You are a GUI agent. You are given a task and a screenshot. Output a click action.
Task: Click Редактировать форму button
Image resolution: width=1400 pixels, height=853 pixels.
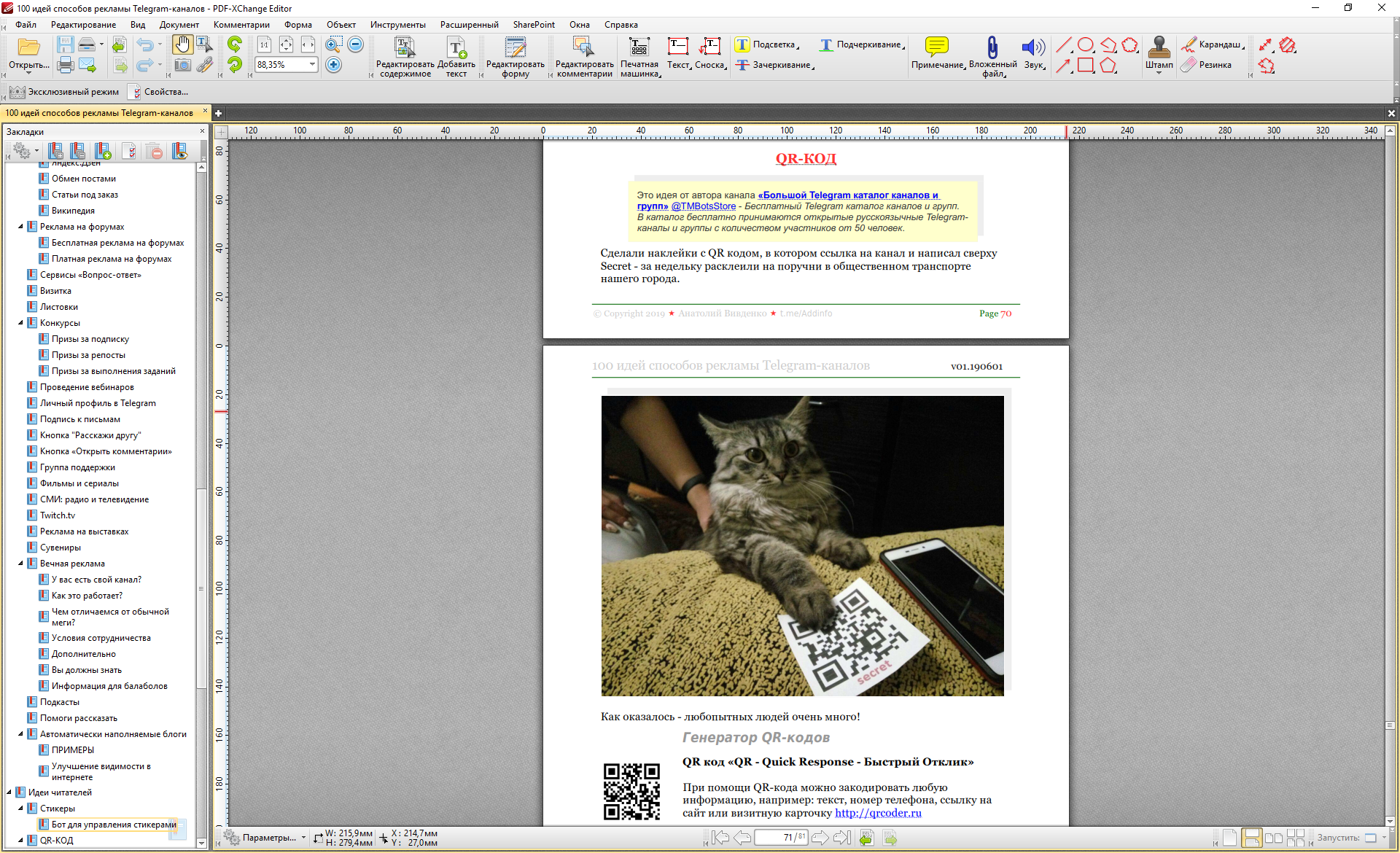(516, 57)
